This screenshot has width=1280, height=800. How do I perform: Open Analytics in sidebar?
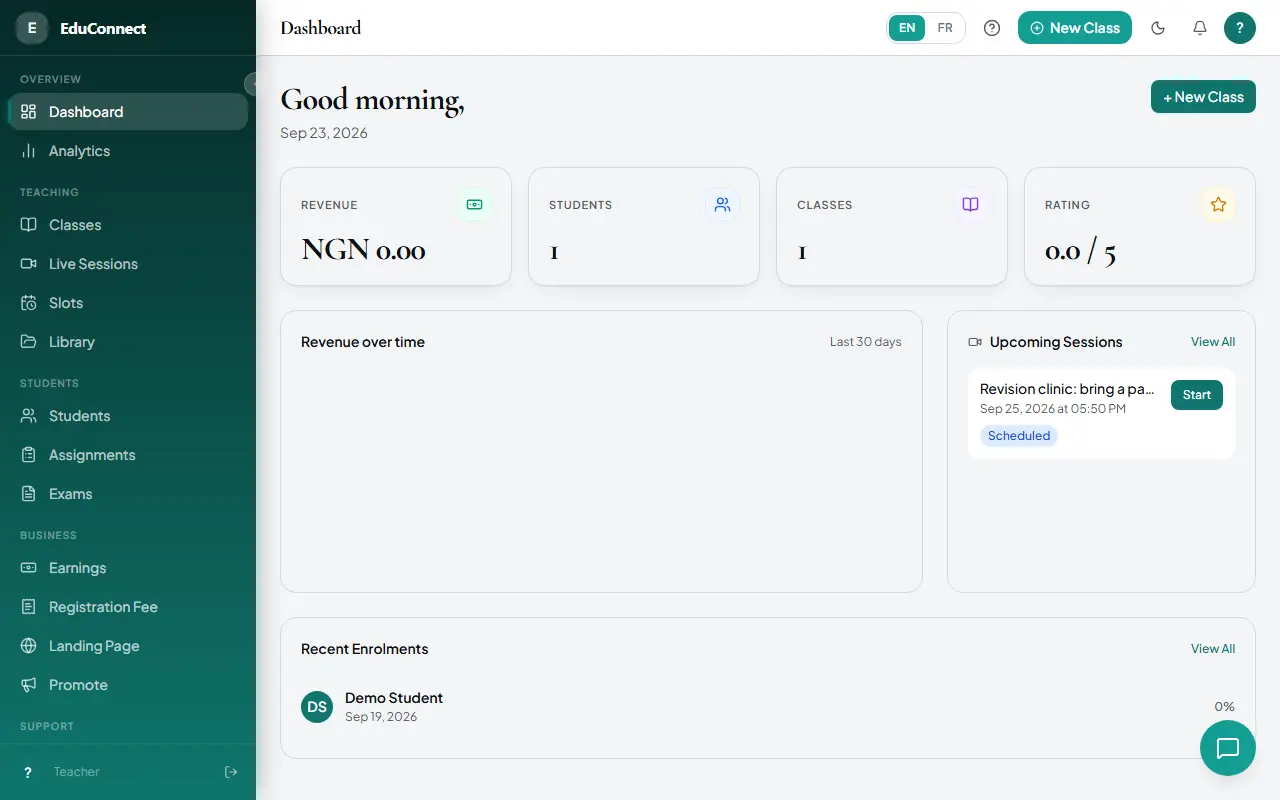coord(128,151)
